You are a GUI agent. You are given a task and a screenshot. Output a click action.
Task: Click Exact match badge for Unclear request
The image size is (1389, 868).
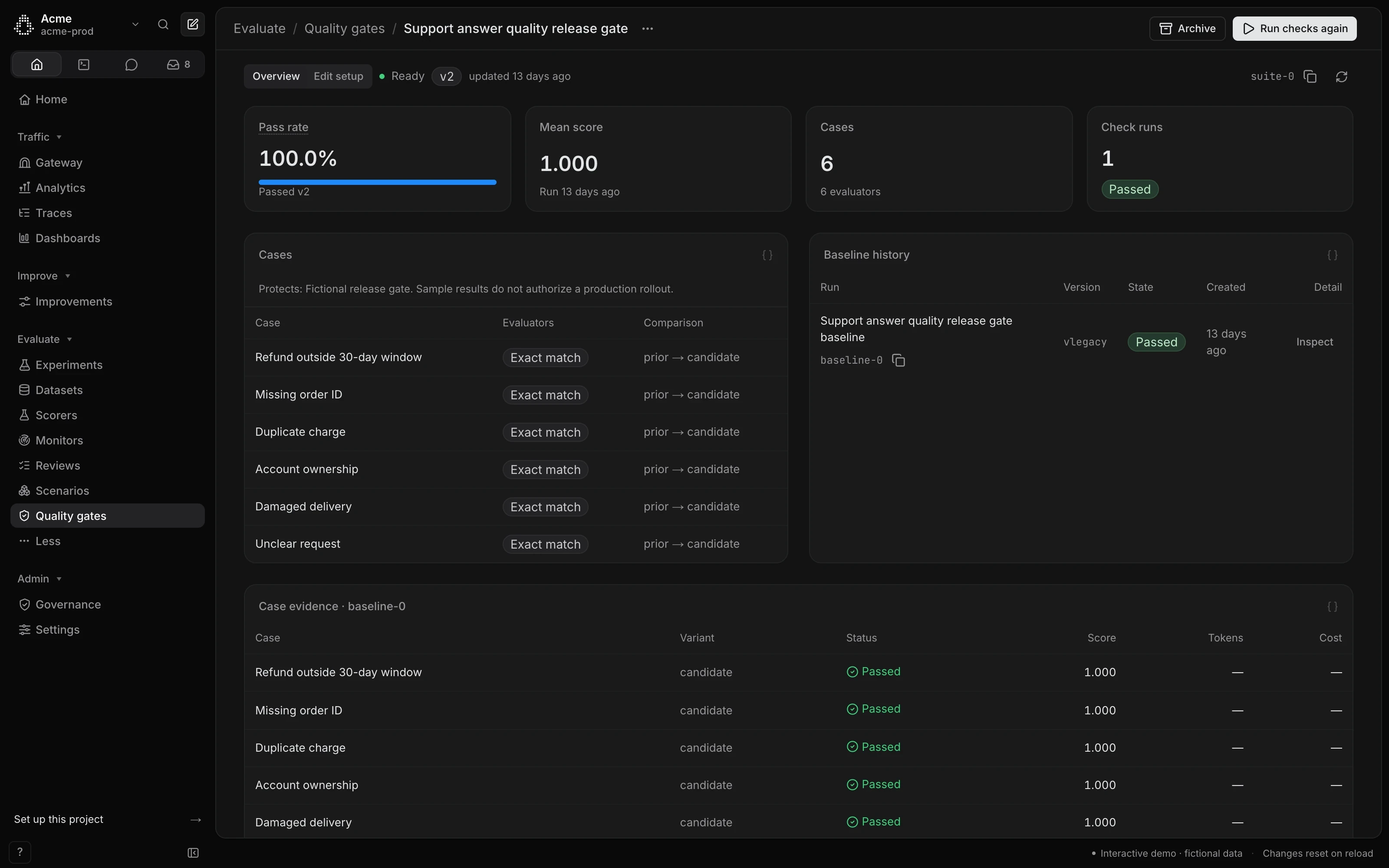point(545,544)
